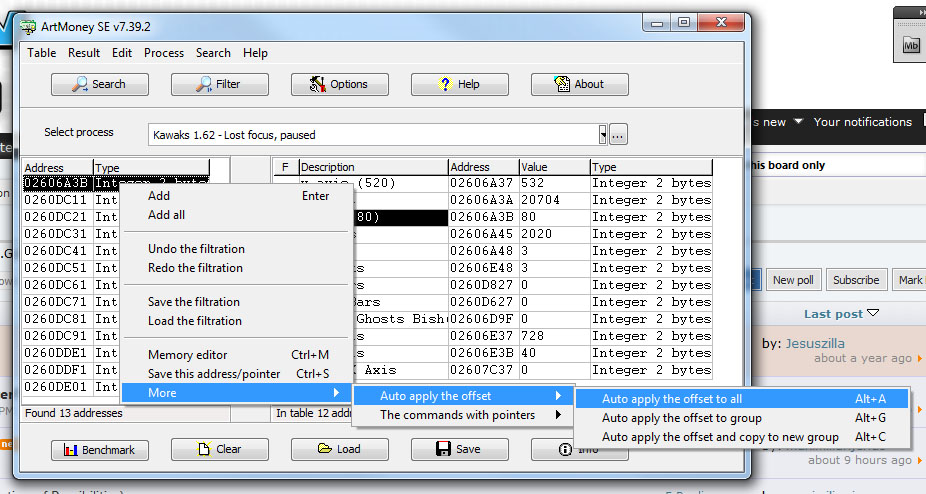The height and width of the screenshot is (494, 926).
Task: Expand the More submenu
Action: coord(237,394)
